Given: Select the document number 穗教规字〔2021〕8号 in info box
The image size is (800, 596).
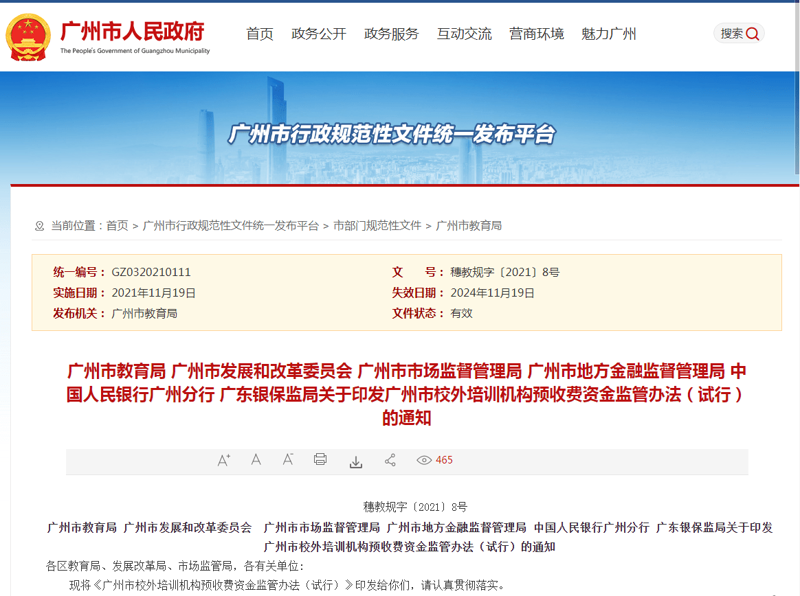Looking at the screenshot, I should click(505, 272).
